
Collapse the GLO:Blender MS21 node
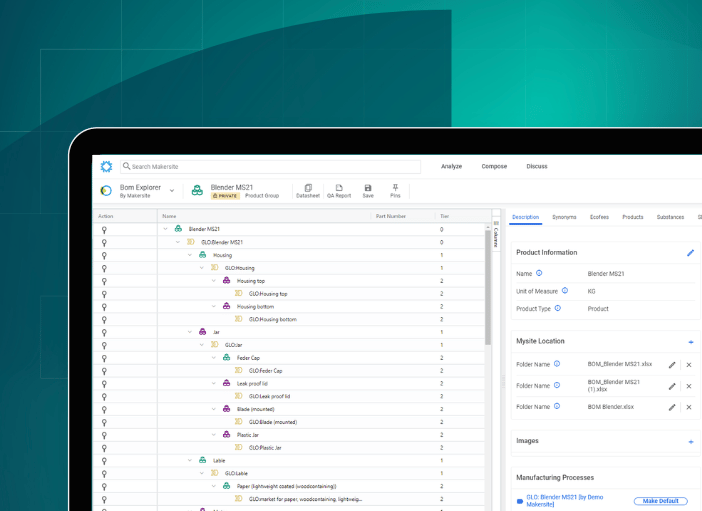[x=178, y=242]
